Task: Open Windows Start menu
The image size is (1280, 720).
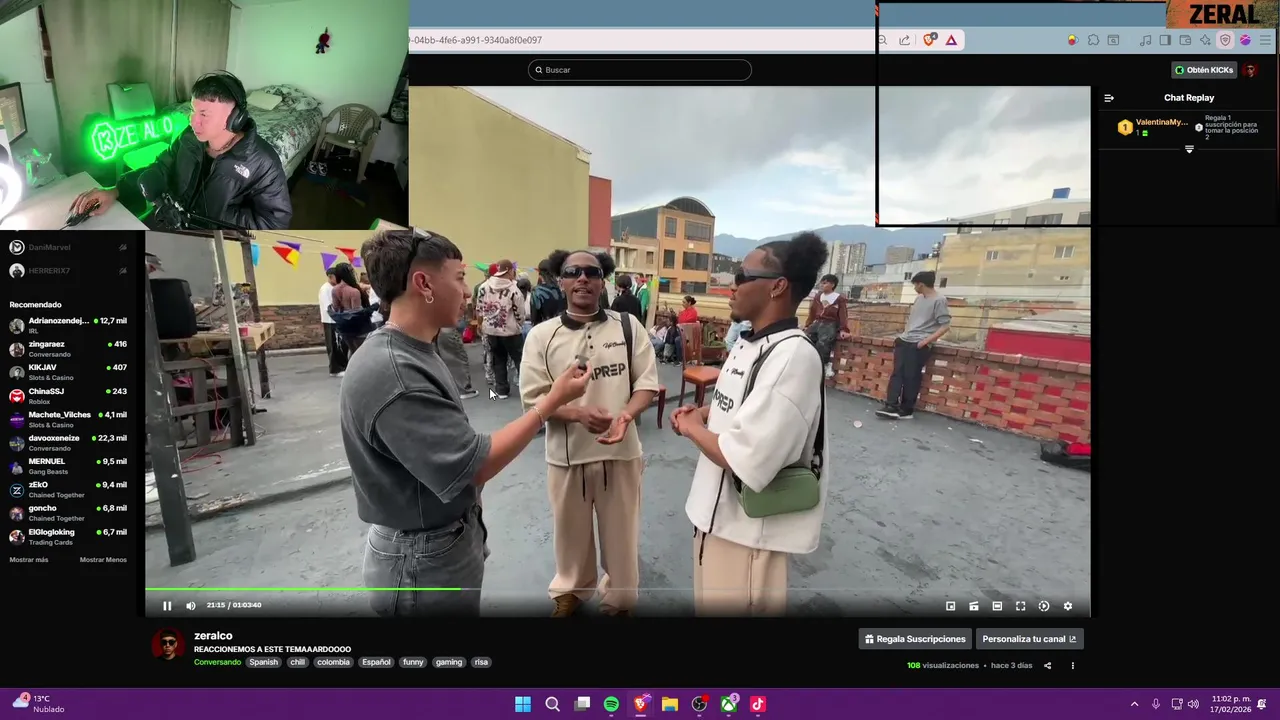Action: click(x=523, y=704)
